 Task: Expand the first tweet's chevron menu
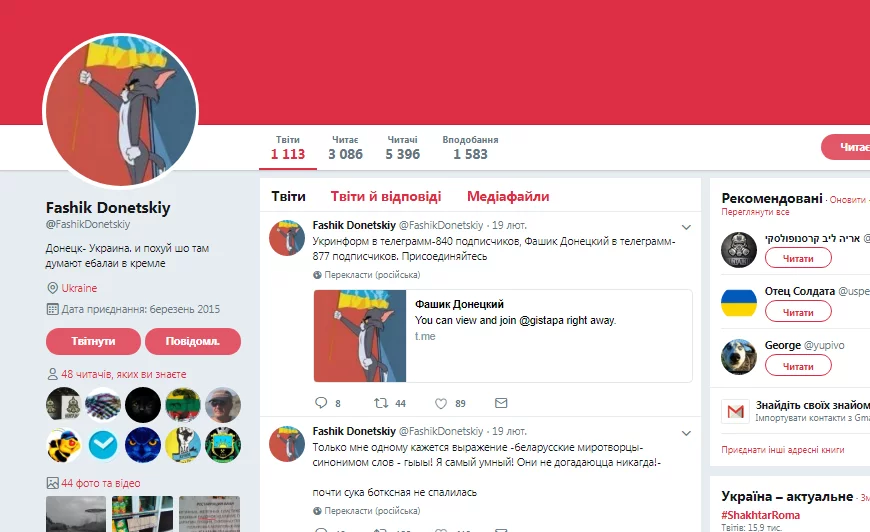tap(686, 227)
